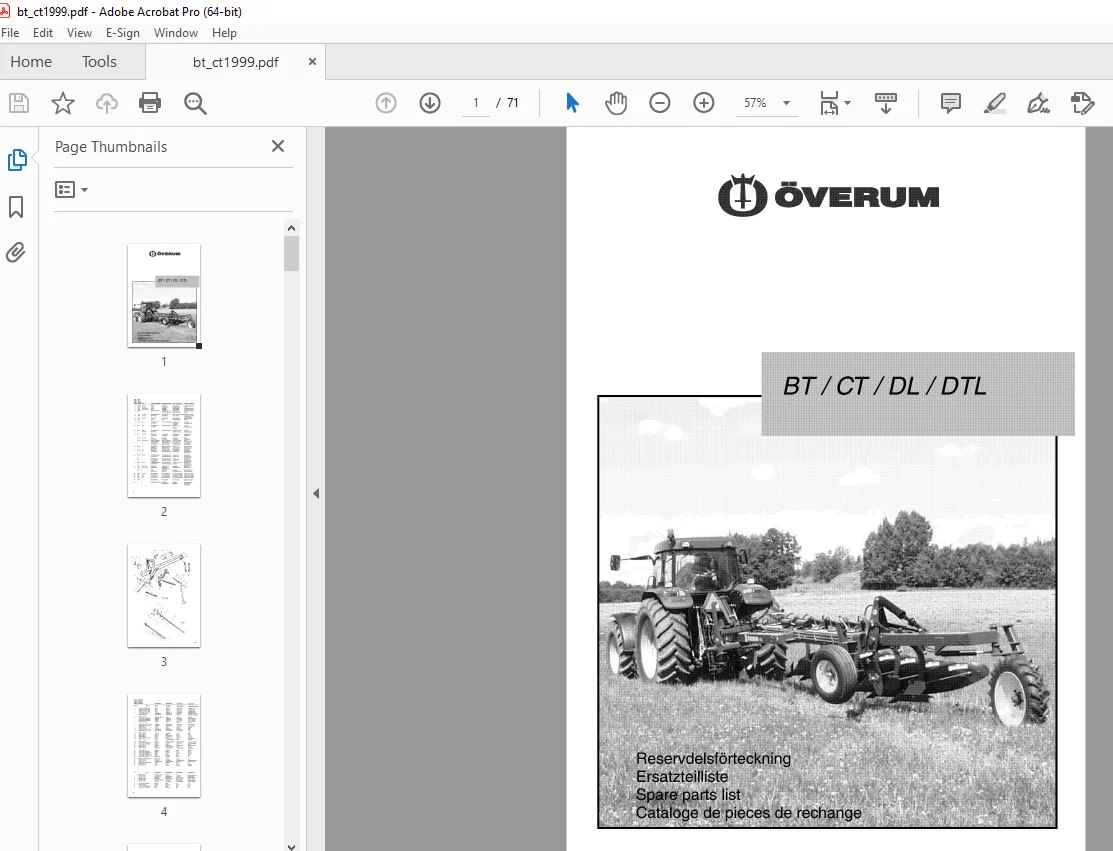
Task: Zoom out with minus icon
Action: (659, 103)
